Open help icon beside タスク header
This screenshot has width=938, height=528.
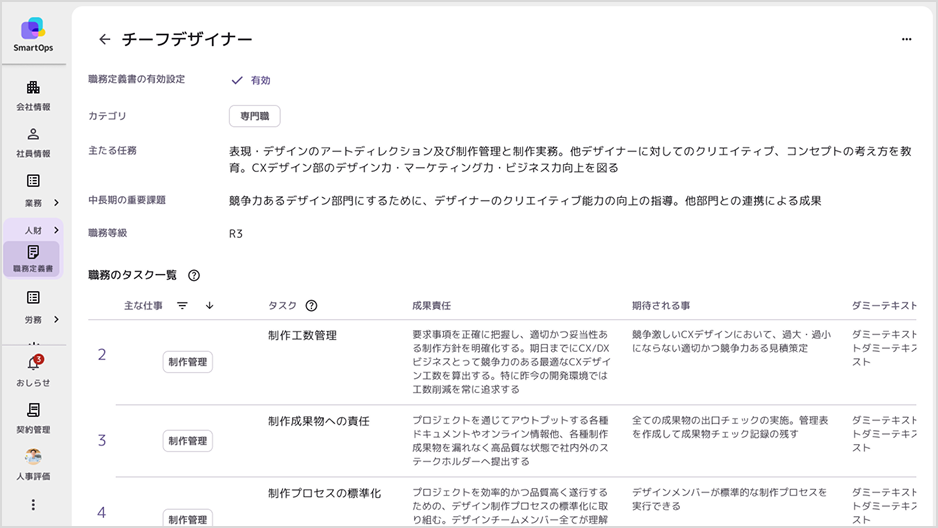click(311, 306)
